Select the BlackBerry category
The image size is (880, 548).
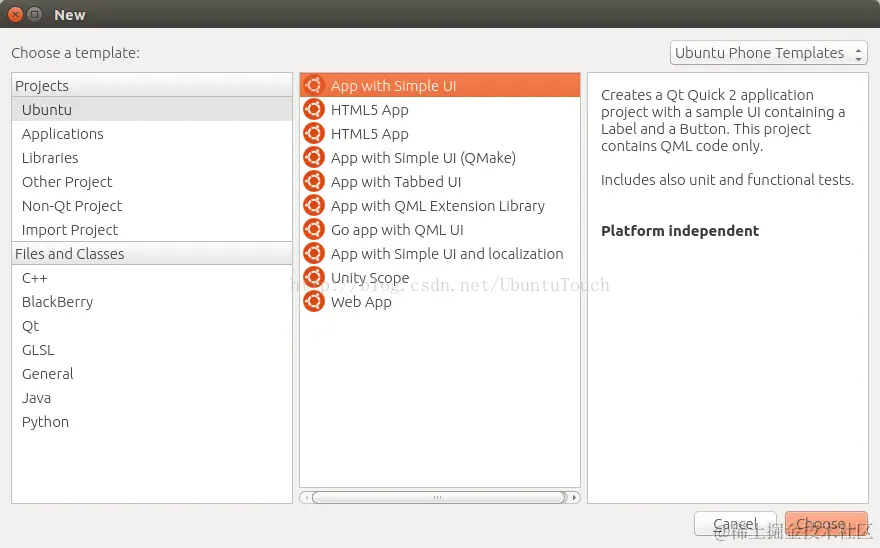pos(152,302)
